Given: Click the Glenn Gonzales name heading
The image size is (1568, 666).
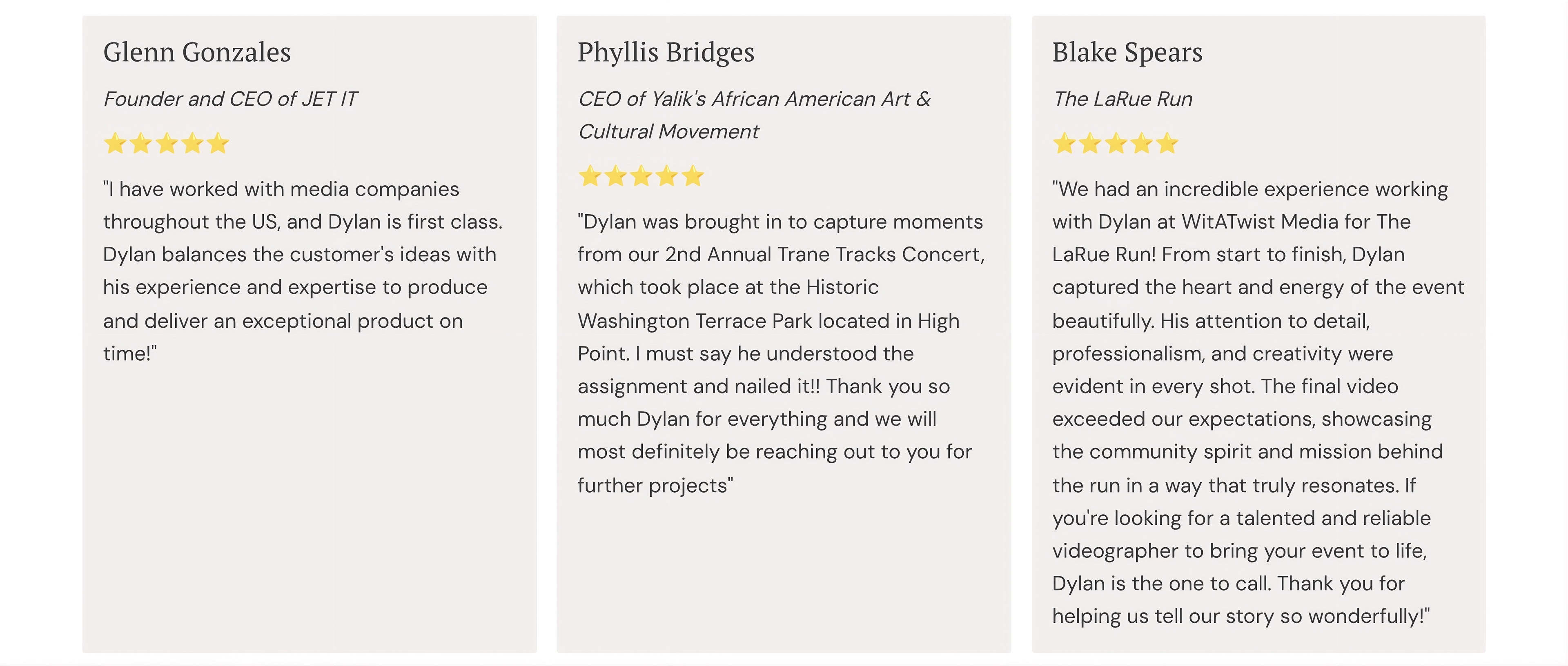Looking at the screenshot, I should pos(196,52).
